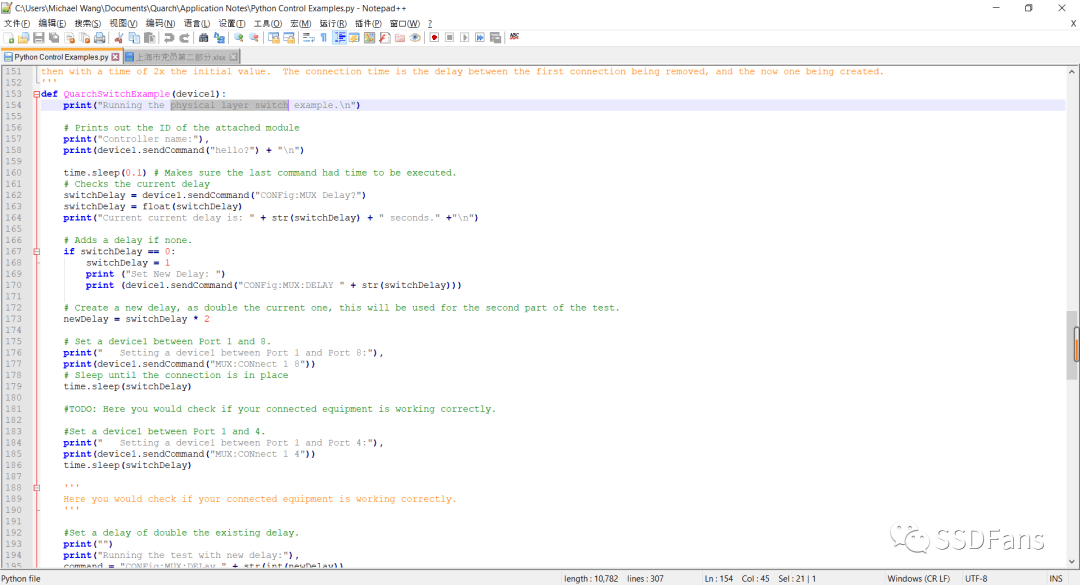Close the Python Control Examples.py tab

[115, 57]
